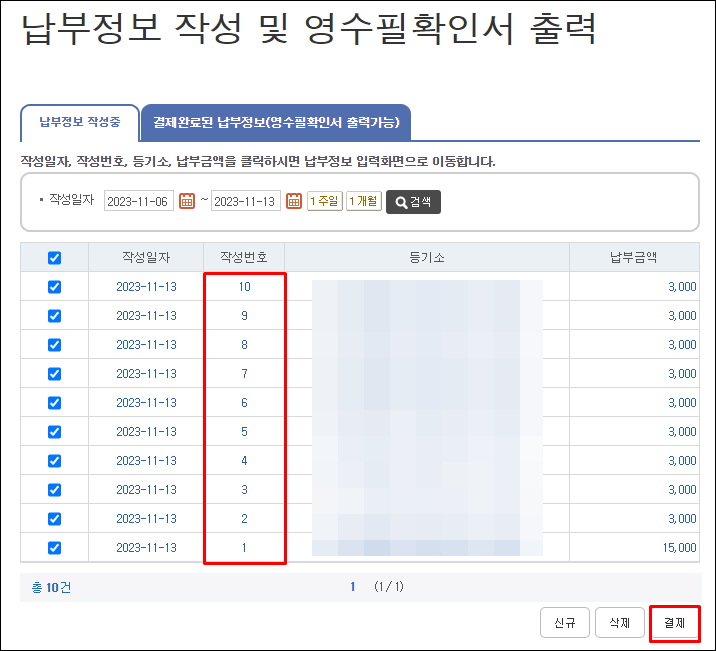Toggle checkbox for 작성번호 5 row
Viewport: 716px width, 651px height.
pyautogui.click(x=55, y=432)
